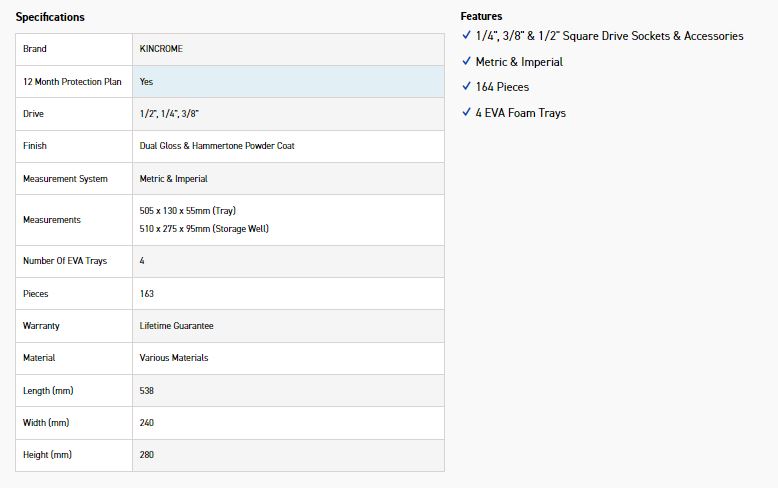778x488 pixels.
Task: Click the Height (mm) value 280
Action: coord(147,455)
